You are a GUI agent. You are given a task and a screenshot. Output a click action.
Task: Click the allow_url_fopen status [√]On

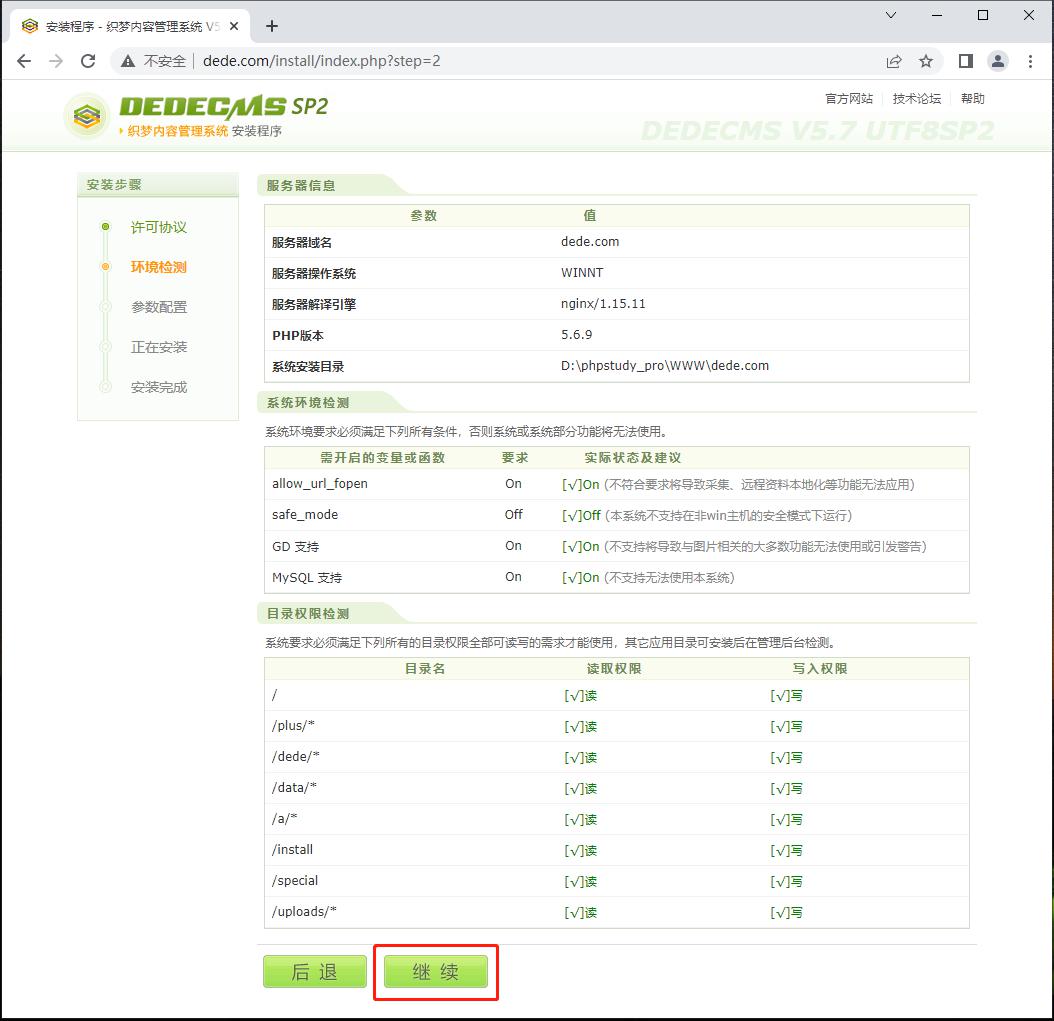coord(580,485)
